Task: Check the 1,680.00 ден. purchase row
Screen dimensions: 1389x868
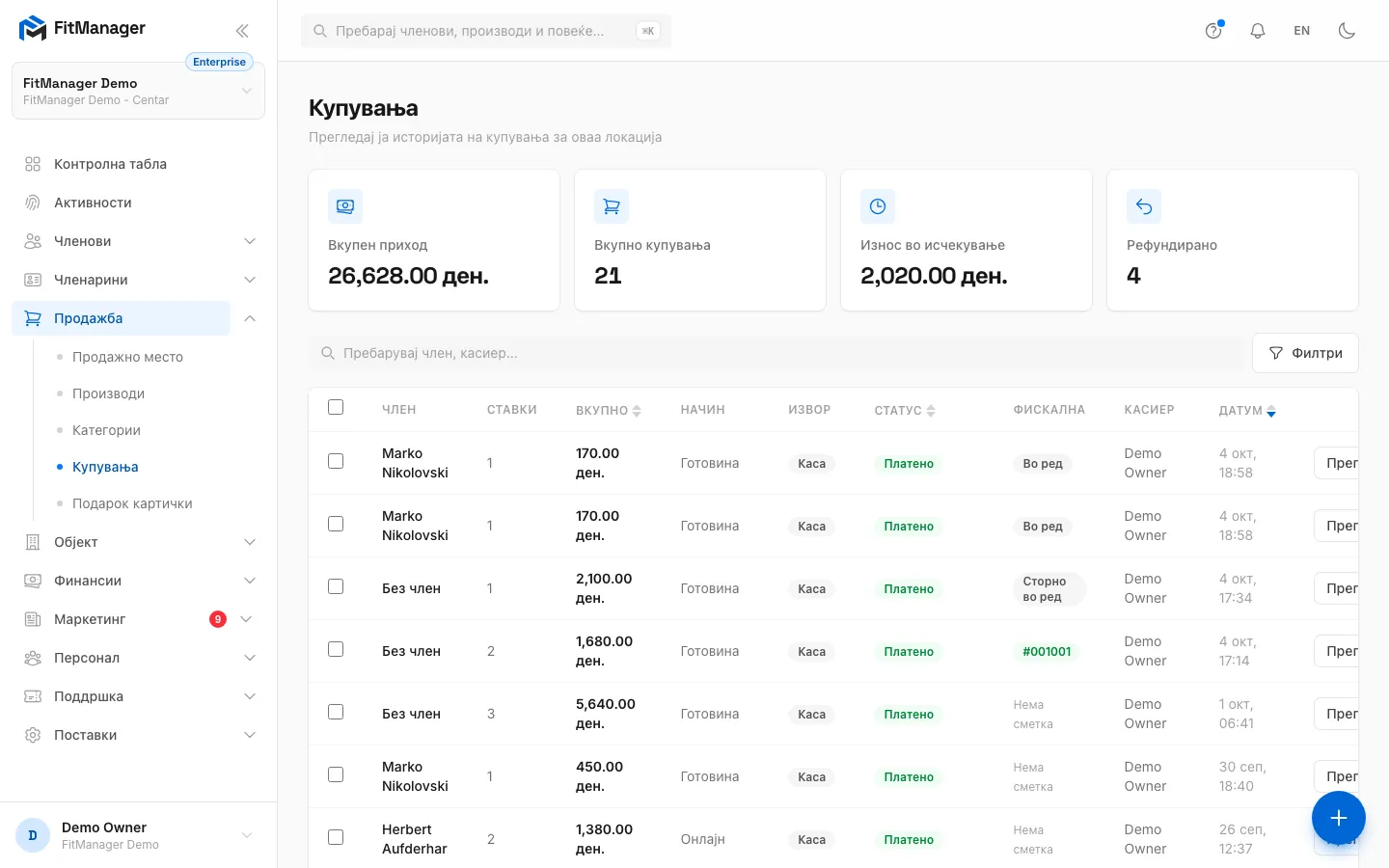Action: point(336,649)
